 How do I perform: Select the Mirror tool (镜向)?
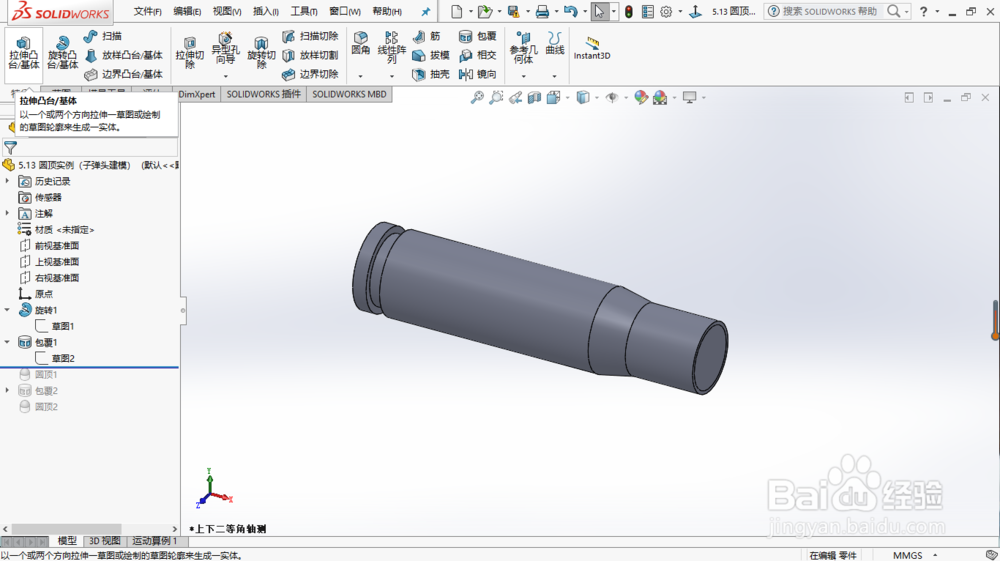coord(478,75)
